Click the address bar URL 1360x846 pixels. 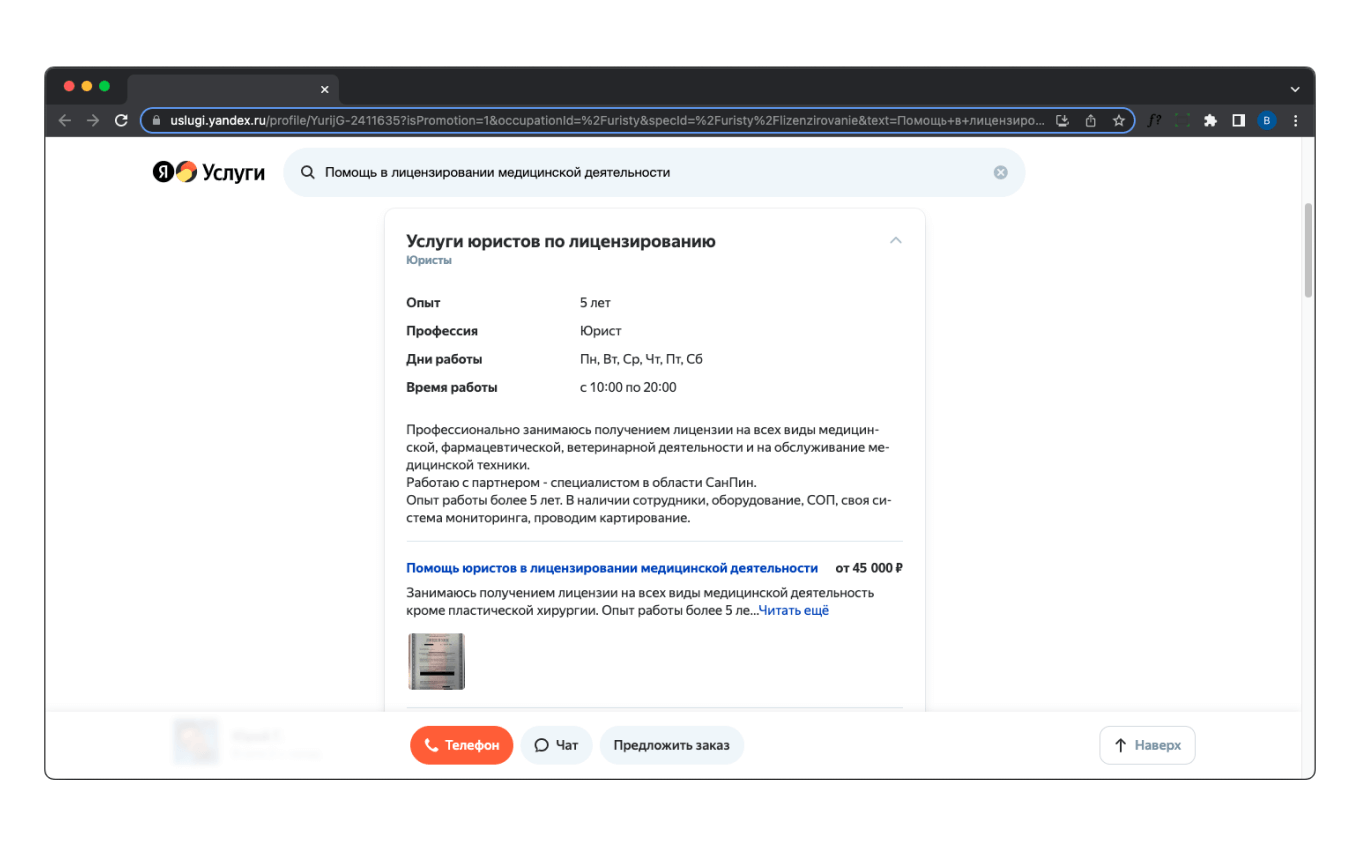click(605, 120)
